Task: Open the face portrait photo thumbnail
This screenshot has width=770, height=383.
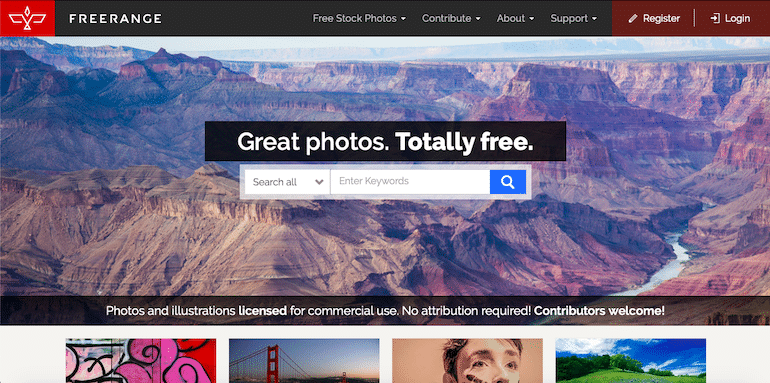Action: coord(467,360)
